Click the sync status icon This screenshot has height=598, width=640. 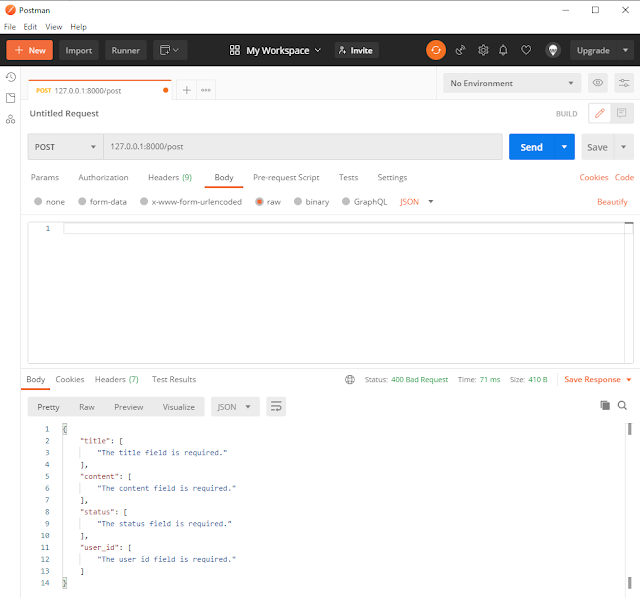pos(436,50)
